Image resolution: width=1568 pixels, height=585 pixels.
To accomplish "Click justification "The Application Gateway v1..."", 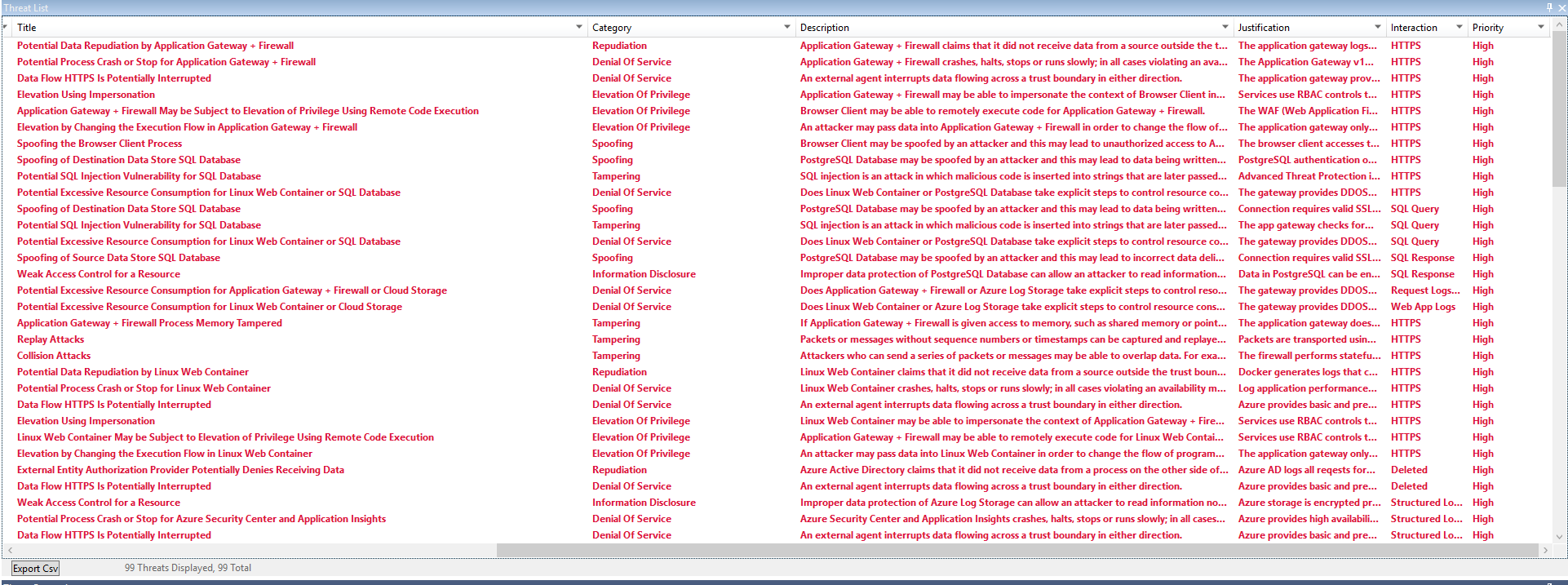I will pos(1306,62).
